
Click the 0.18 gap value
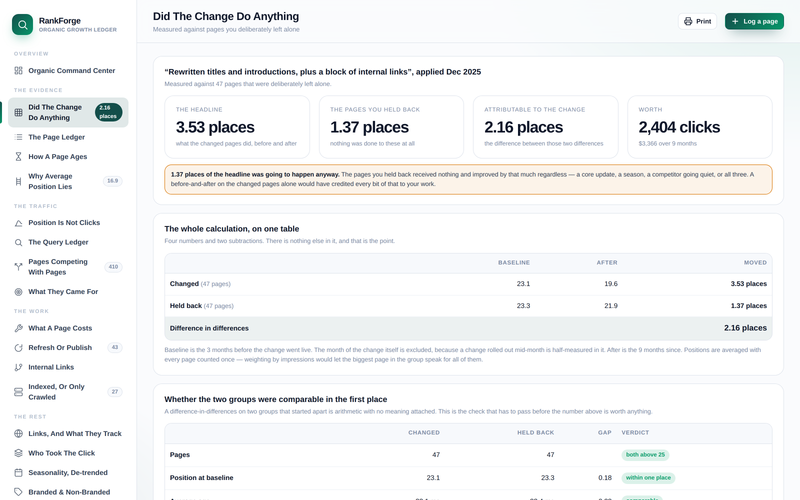pyautogui.click(x=605, y=478)
